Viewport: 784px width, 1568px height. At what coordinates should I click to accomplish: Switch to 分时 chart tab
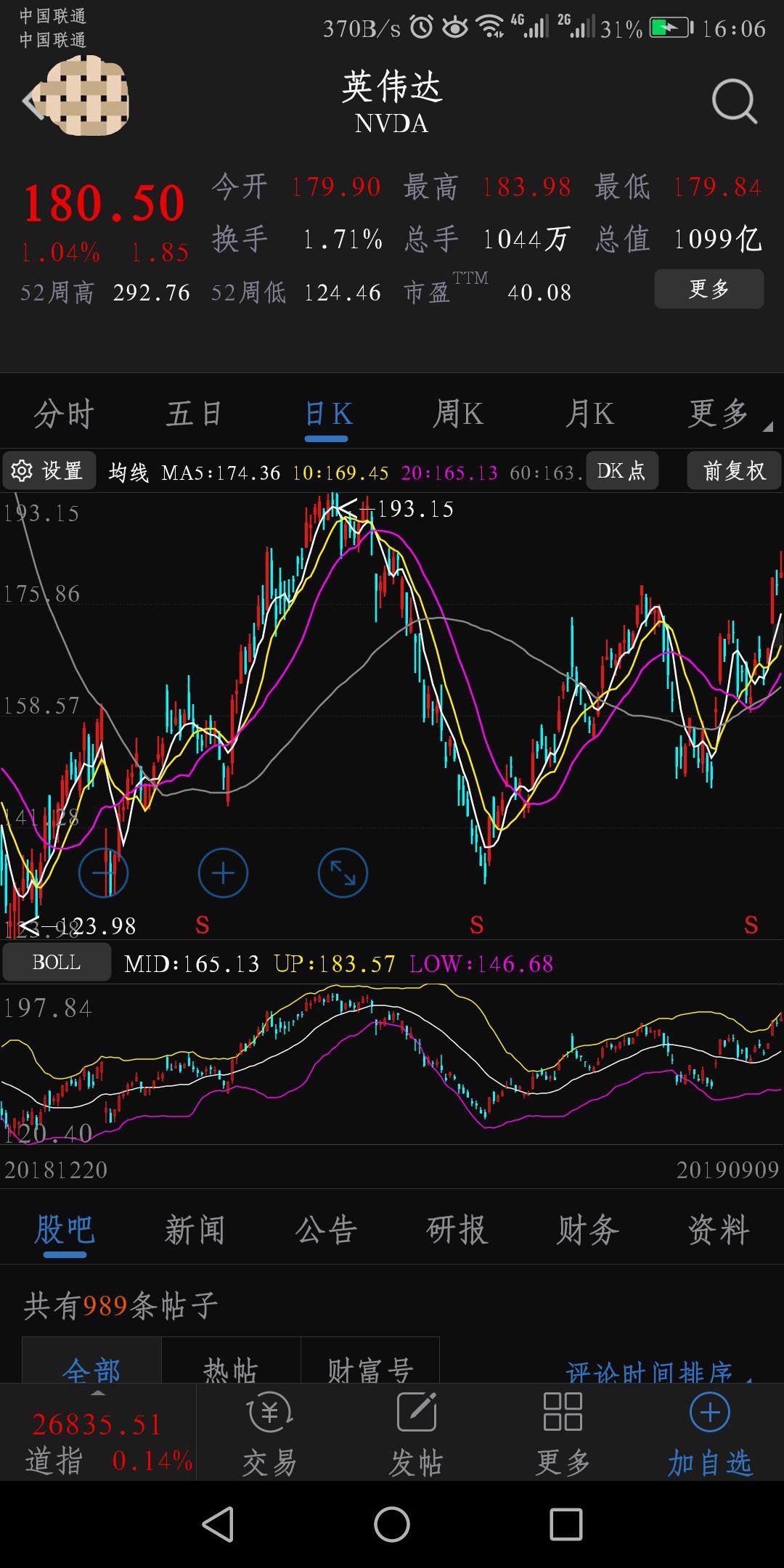tap(64, 415)
